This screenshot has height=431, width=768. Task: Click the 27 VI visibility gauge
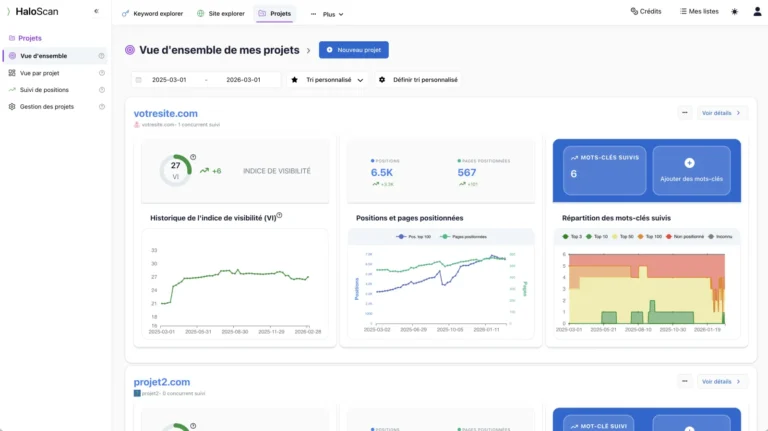tap(175, 170)
